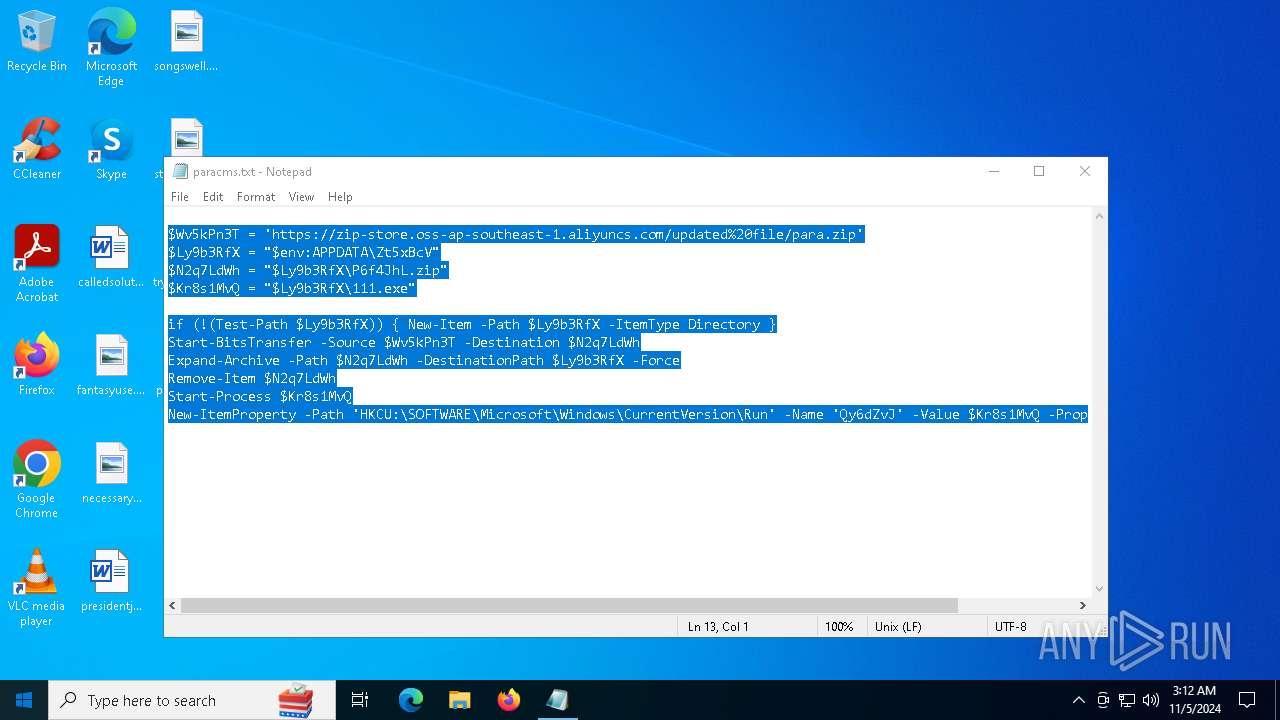This screenshot has width=1280, height=720.
Task: Select the necessary image file icon
Action: pyautogui.click(x=111, y=473)
